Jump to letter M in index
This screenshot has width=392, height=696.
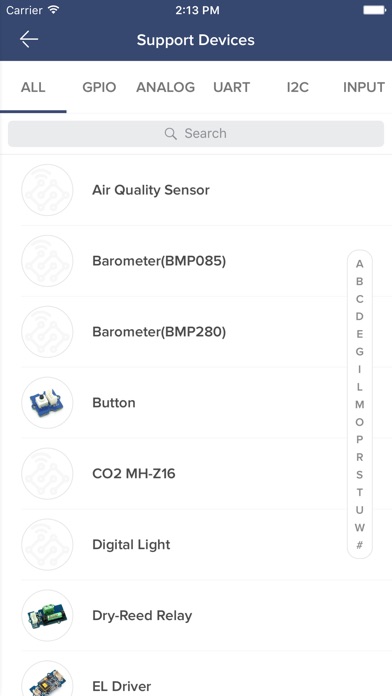[360, 404]
